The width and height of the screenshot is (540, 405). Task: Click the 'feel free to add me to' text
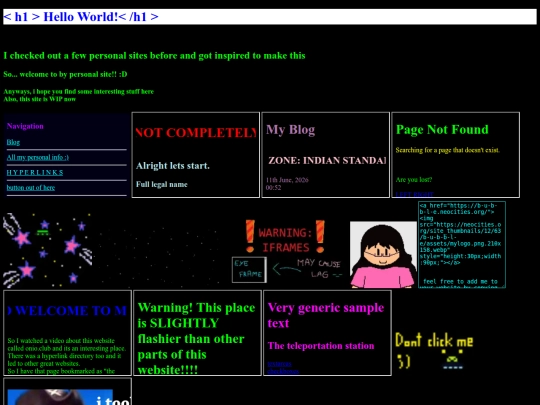[x=460, y=281]
